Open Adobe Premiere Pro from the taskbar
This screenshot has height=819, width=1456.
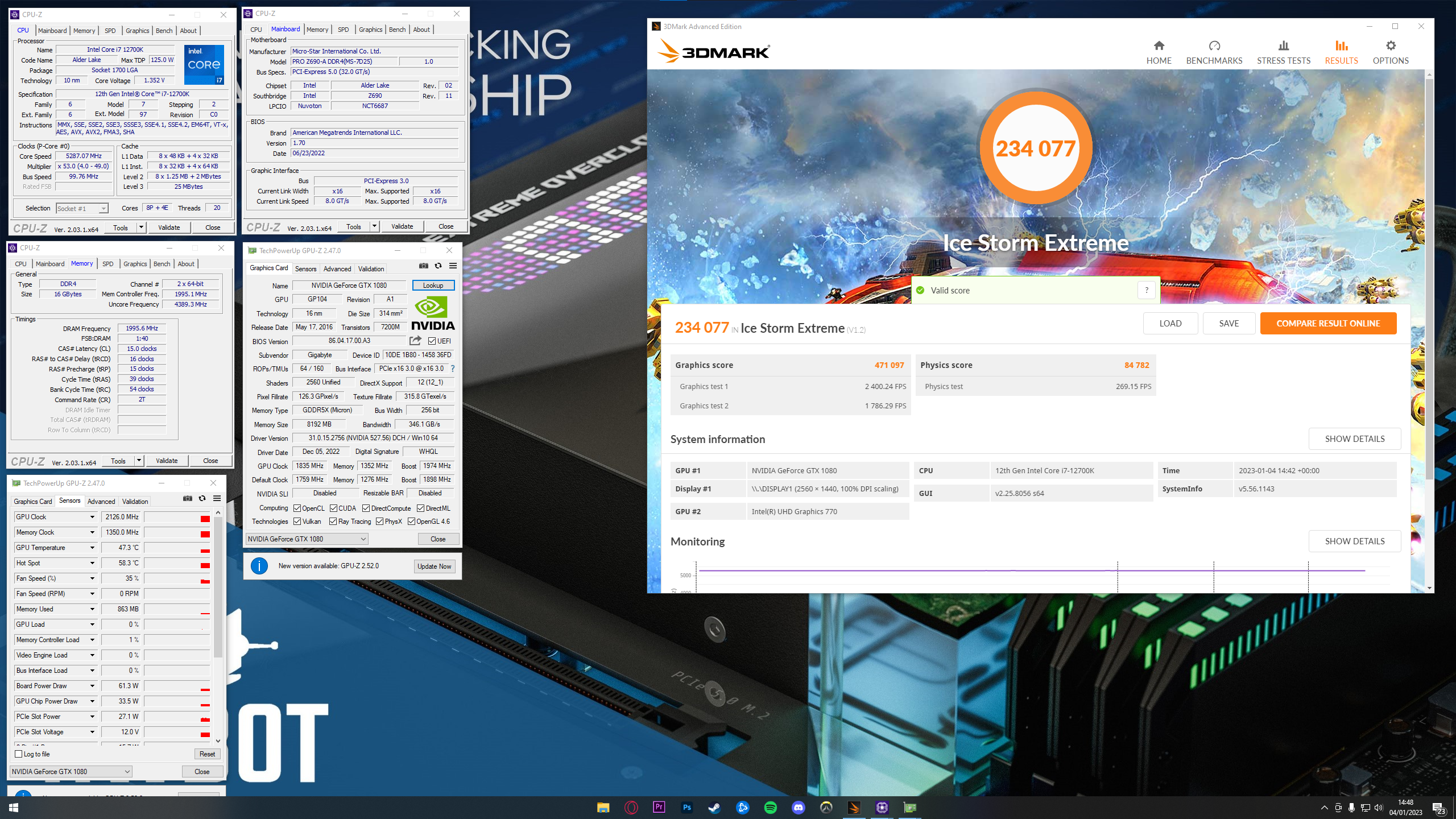click(x=659, y=808)
